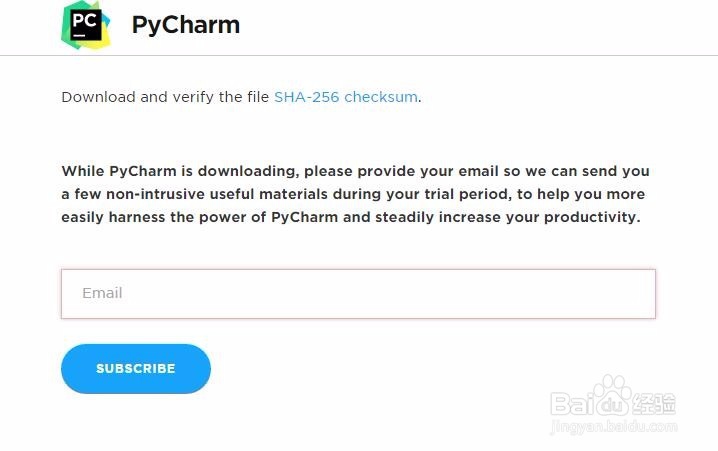Viewport: 718px width, 451px height.
Task: Click the red "Bai" watermark letters
Action: (x=574, y=402)
